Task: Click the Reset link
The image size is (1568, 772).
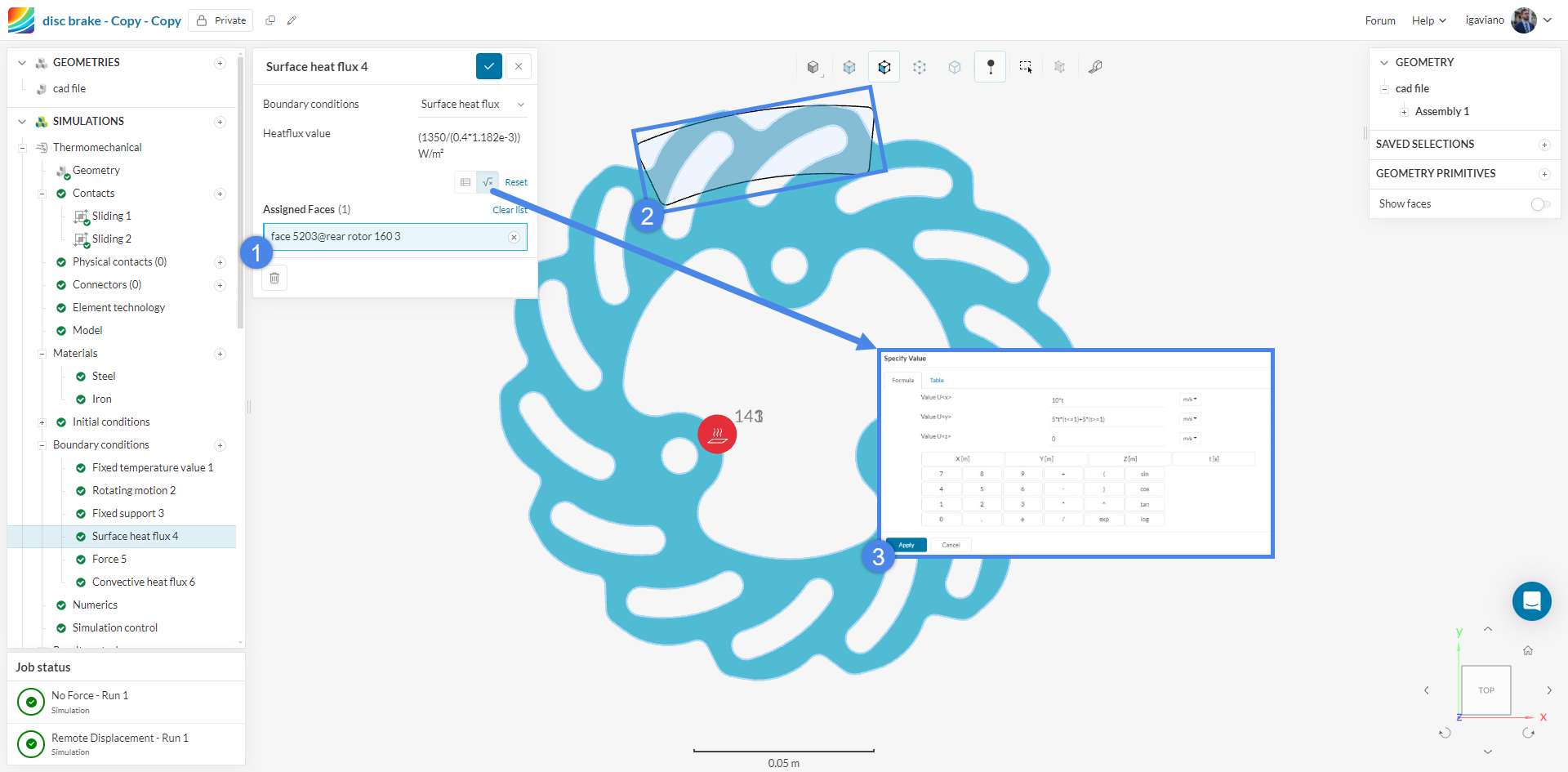Action: pos(516,182)
